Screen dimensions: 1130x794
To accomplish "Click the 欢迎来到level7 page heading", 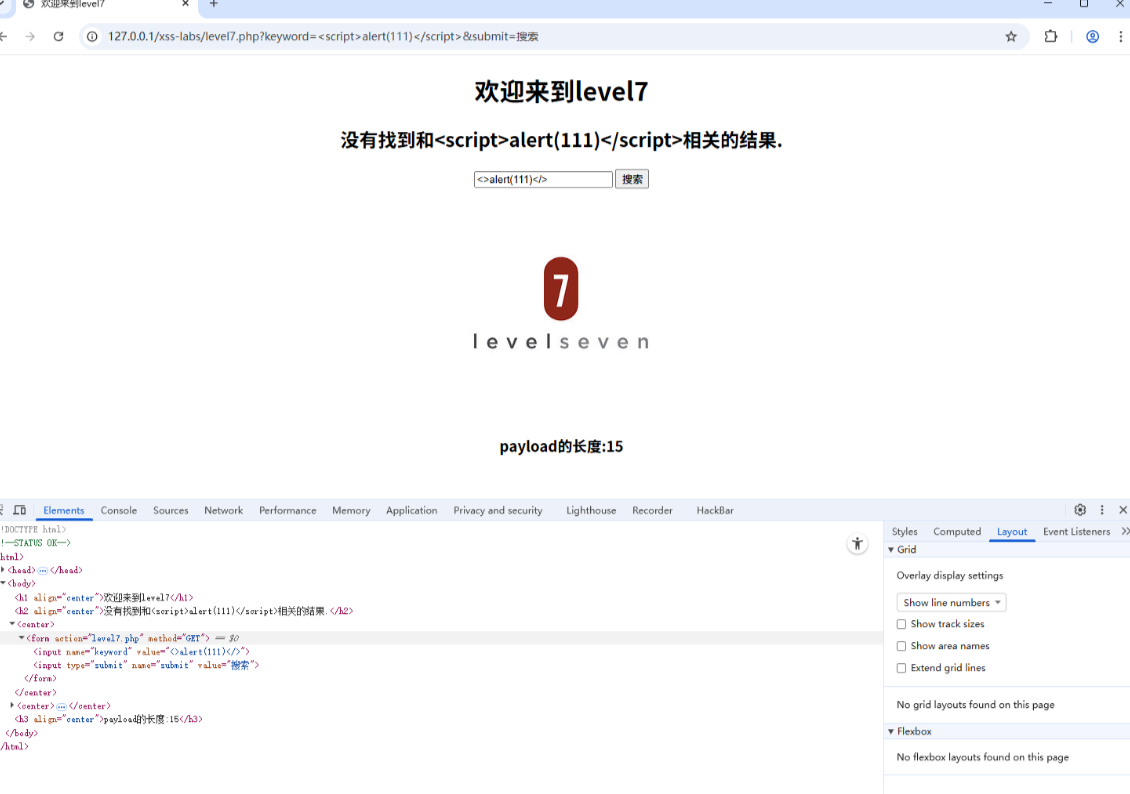I will pyautogui.click(x=561, y=92).
